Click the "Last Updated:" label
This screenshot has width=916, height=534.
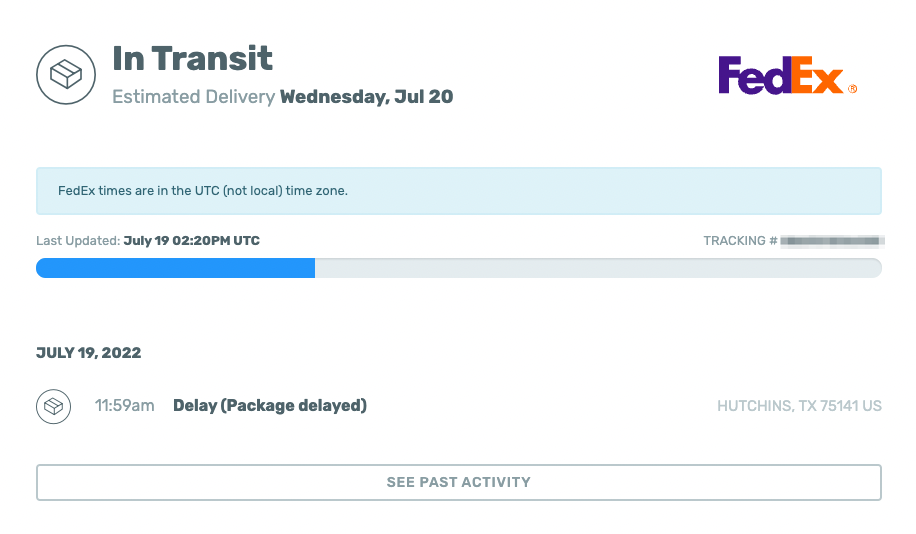tap(77, 241)
